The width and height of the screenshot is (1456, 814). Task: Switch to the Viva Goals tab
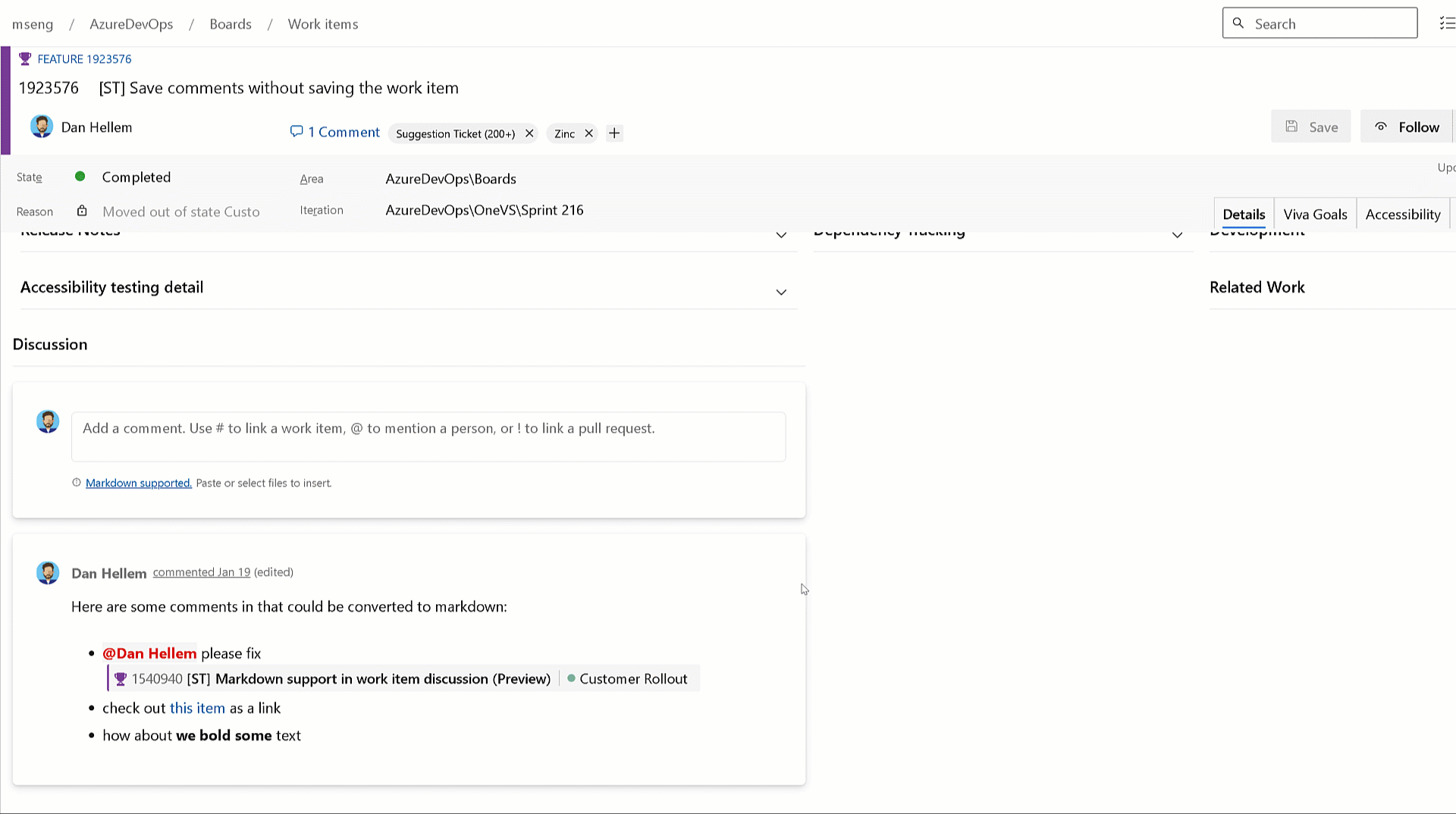click(1314, 214)
